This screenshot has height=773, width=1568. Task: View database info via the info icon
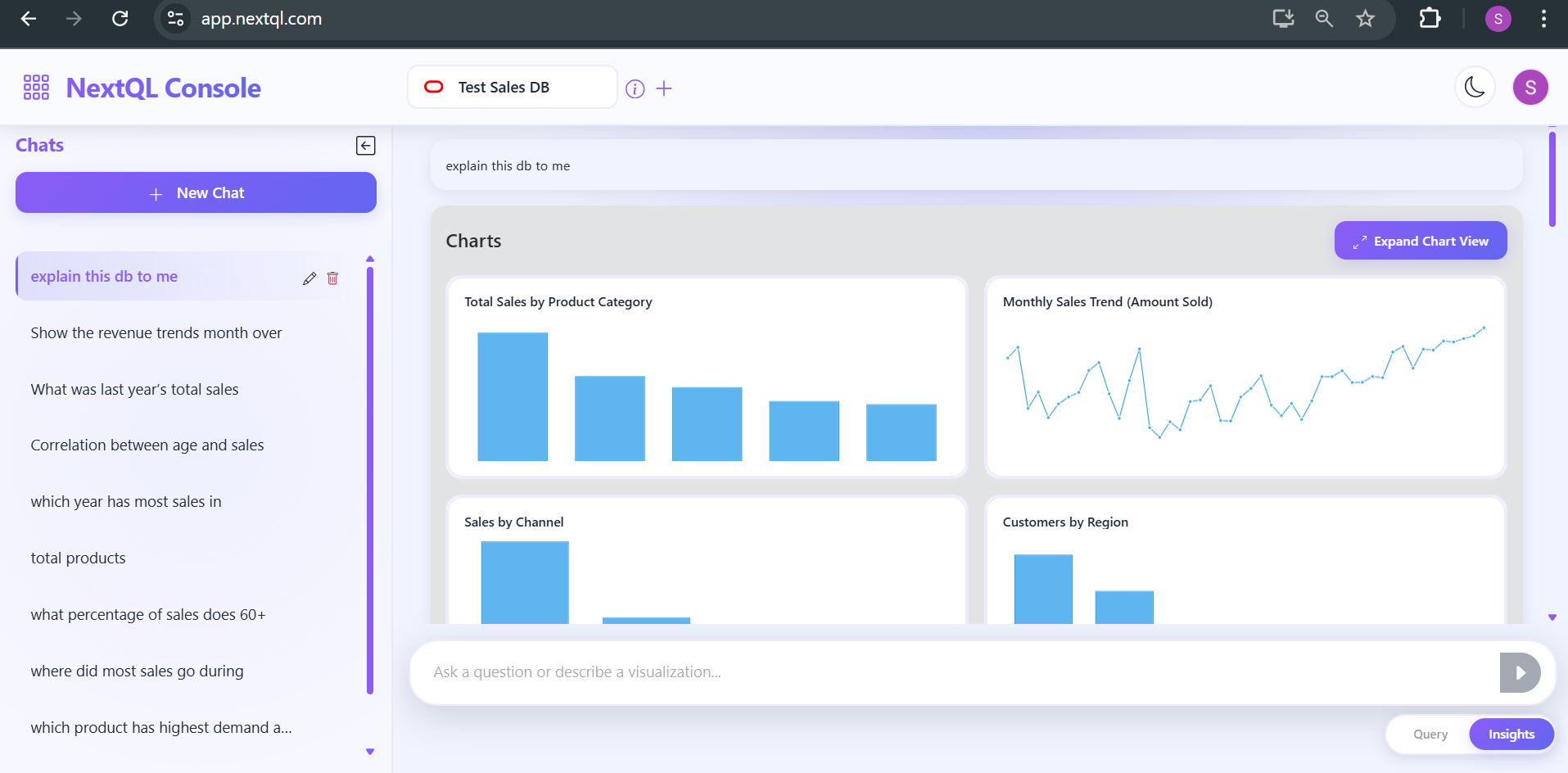tap(635, 88)
